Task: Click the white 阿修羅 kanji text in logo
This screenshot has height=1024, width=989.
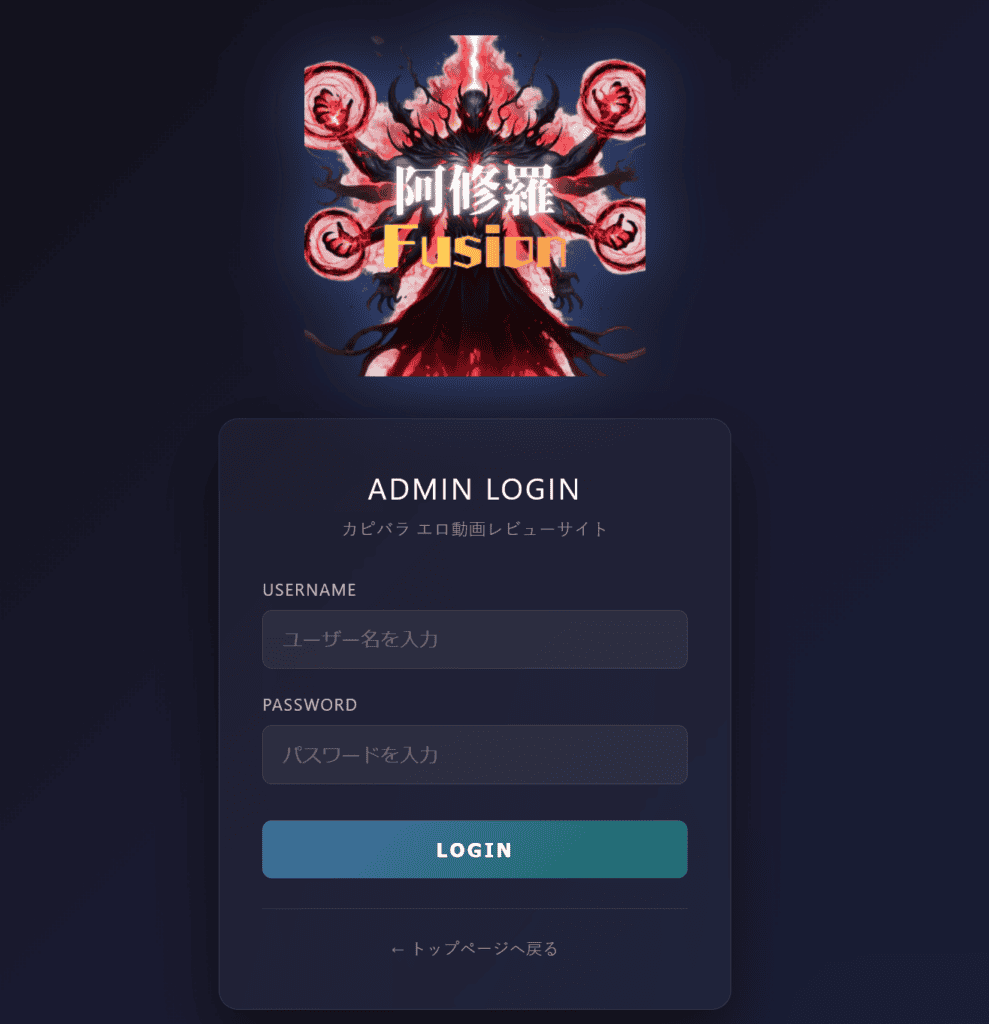Action: [475, 190]
